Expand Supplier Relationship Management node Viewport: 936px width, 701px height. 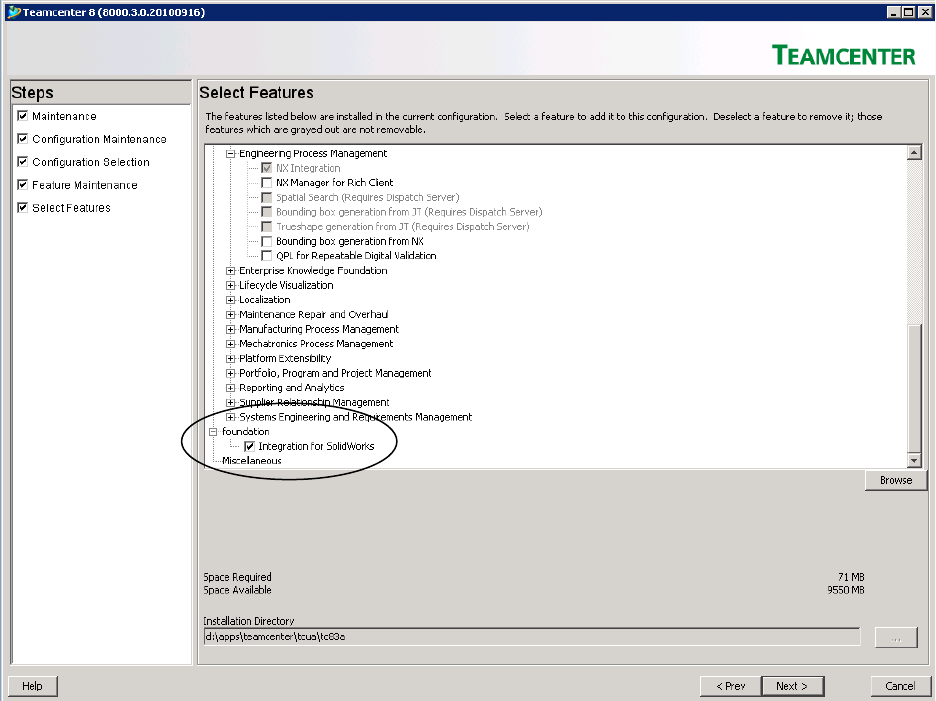coord(230,402)
